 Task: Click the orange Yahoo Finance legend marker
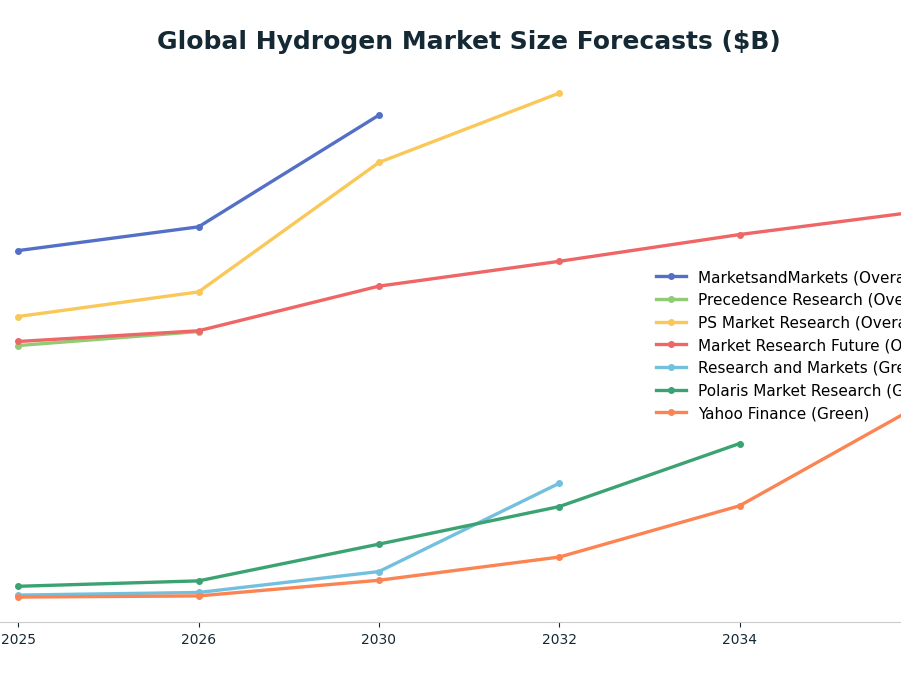point(671,413)
